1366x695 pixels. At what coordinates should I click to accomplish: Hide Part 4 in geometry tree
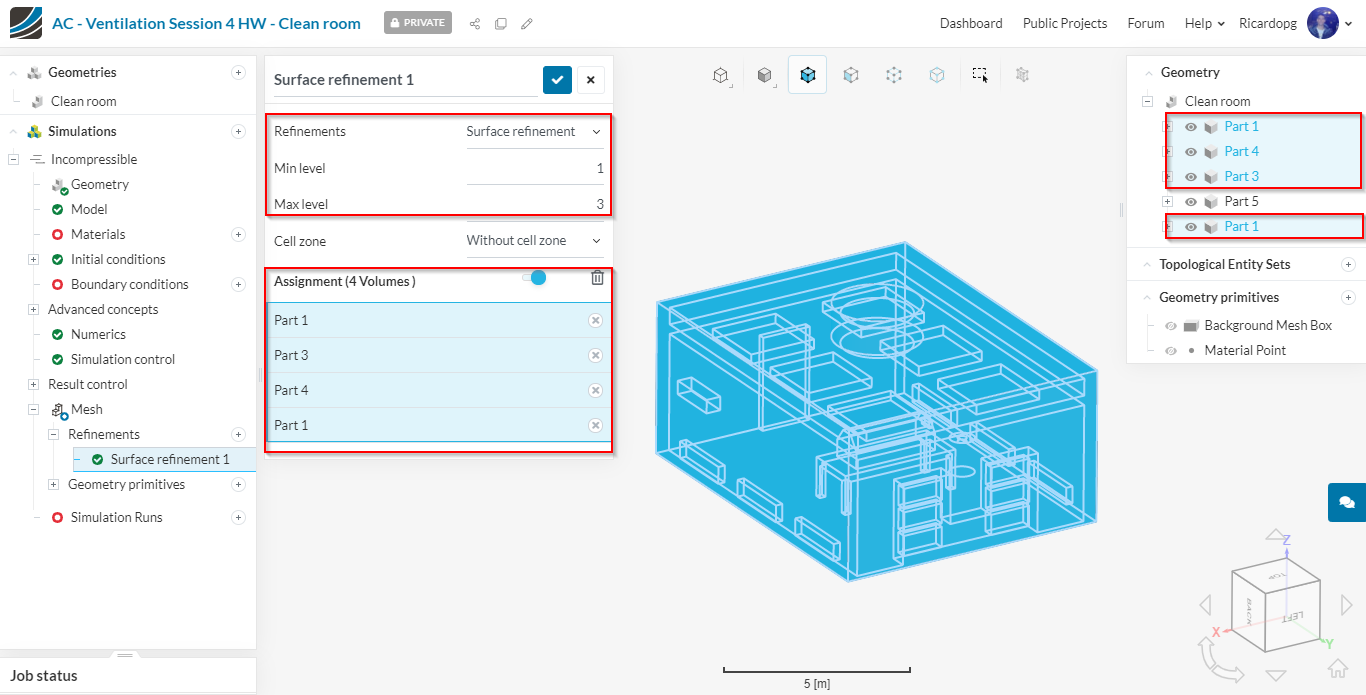point(1191,152)
